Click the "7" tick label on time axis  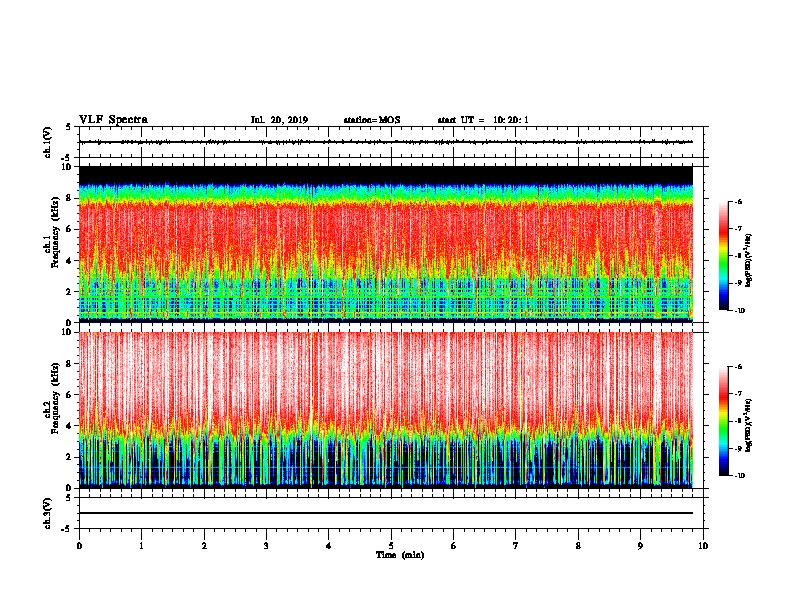(x=516, y=546)
